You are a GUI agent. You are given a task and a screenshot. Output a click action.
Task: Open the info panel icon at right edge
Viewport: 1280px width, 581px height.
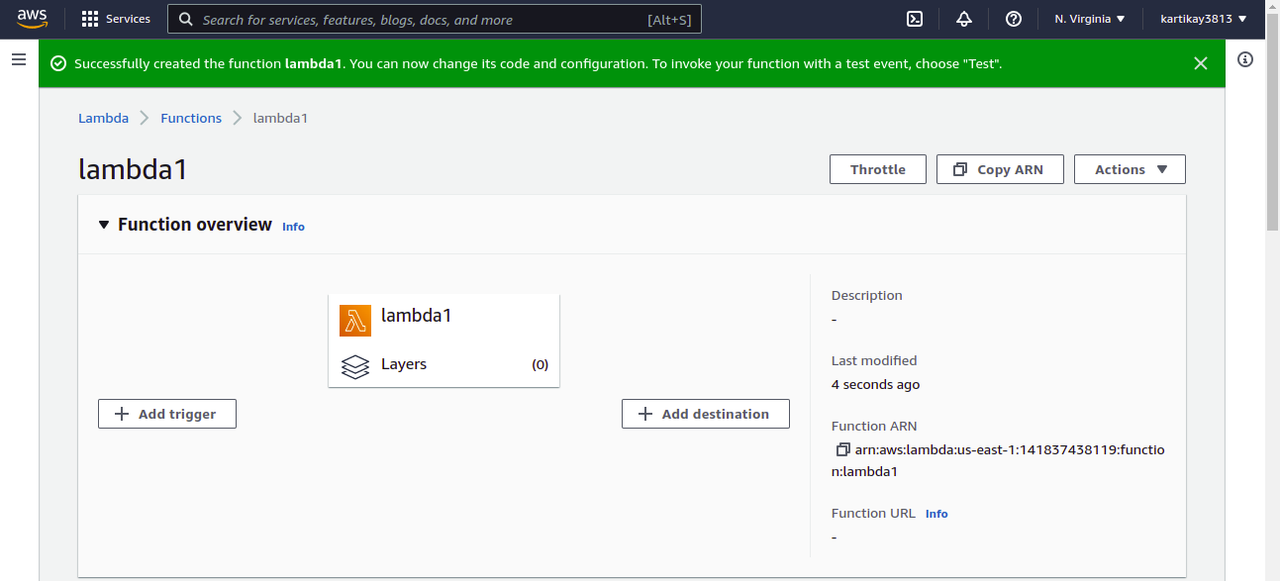pyautogui.click(x=1245, y=60)
